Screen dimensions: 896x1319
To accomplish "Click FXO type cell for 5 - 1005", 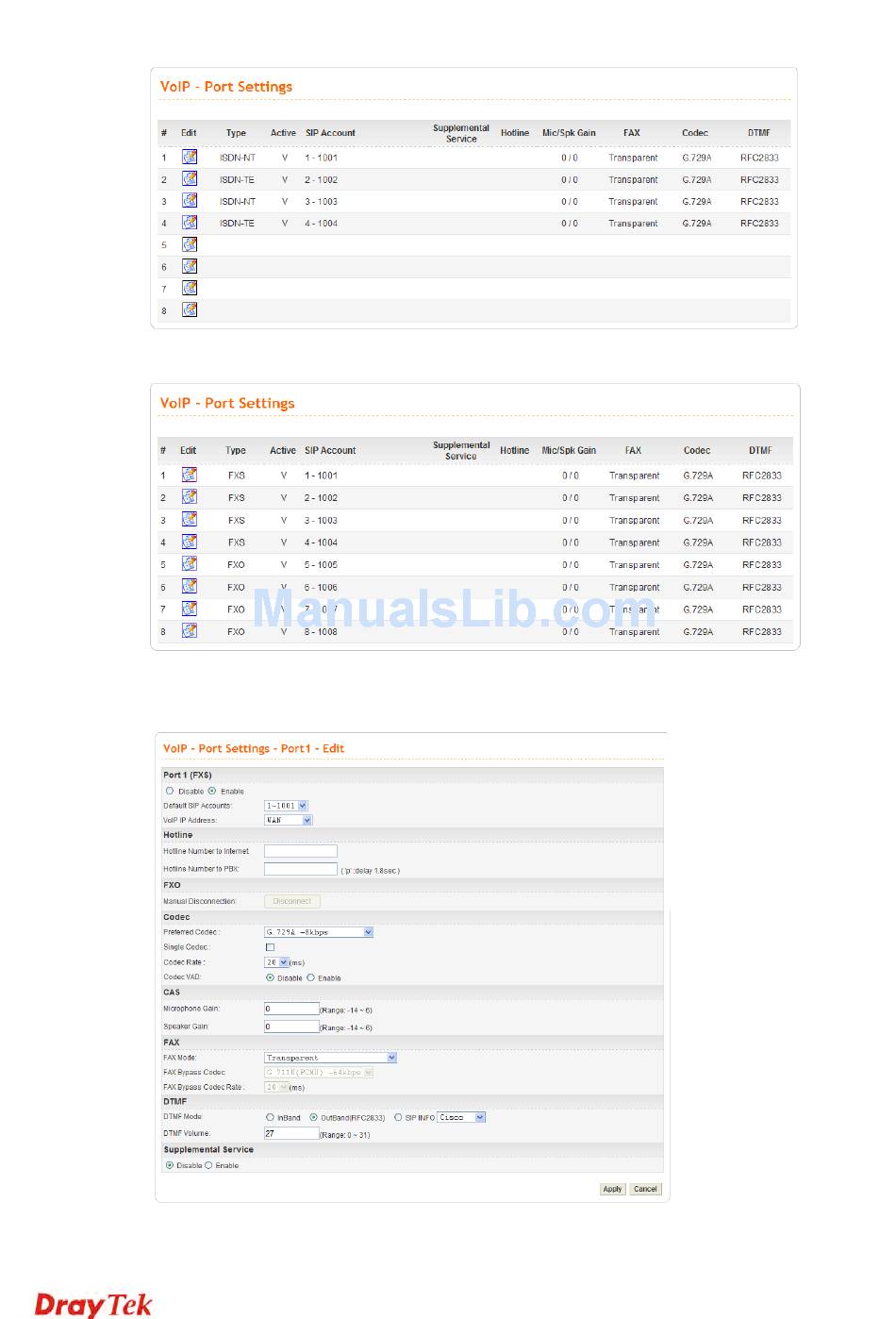I will click(x=236, y=565).
